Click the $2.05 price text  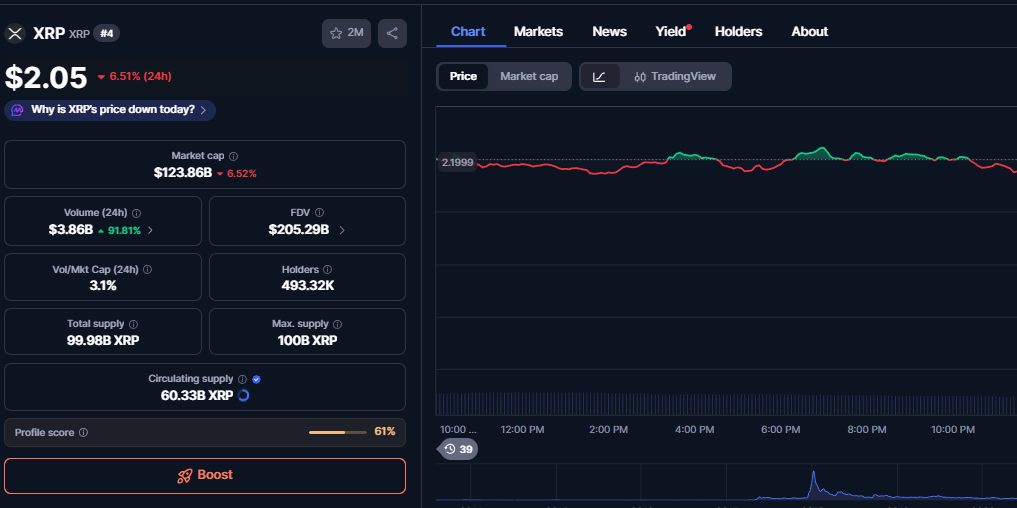pyautogui.click(x=46, y=78)
